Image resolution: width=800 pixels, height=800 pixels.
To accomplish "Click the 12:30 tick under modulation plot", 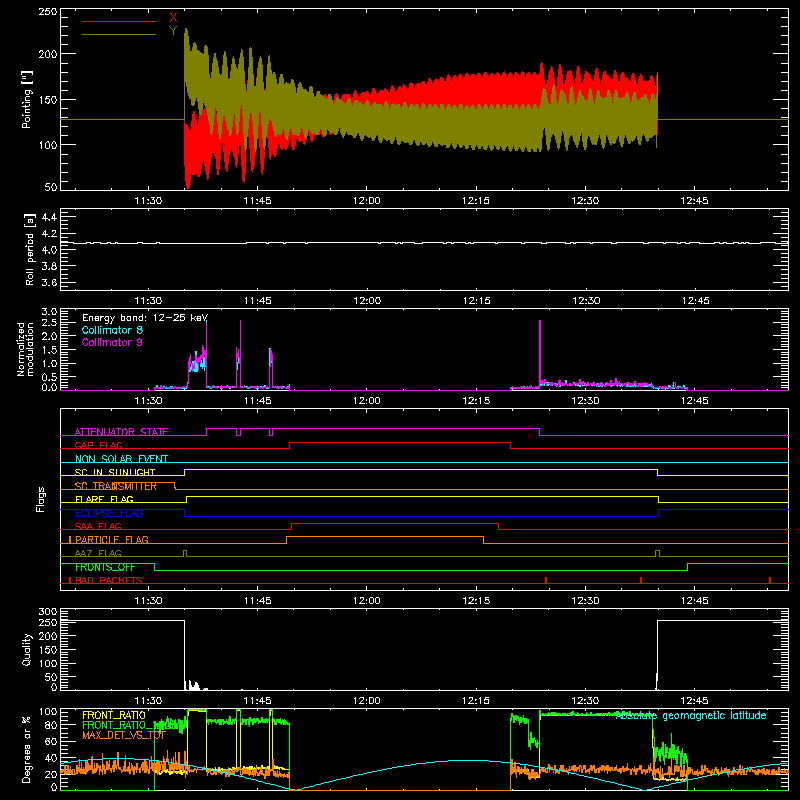I will 585,401.
